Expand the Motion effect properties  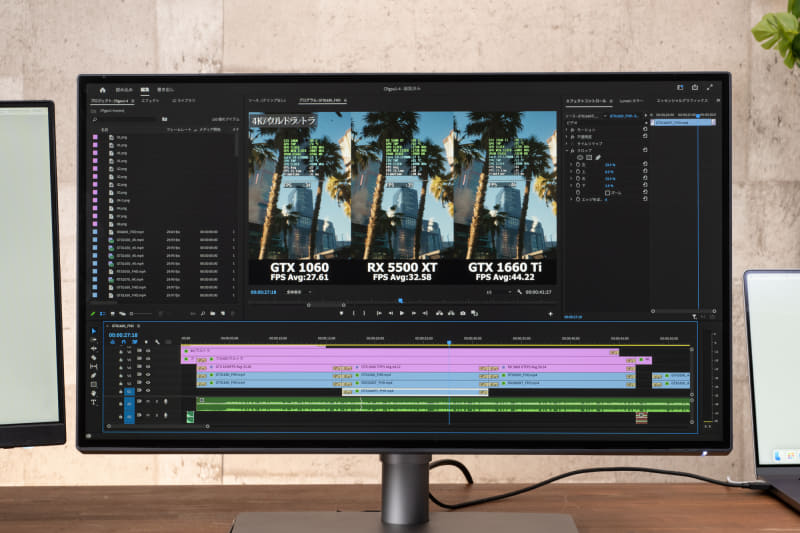(567, 130)
